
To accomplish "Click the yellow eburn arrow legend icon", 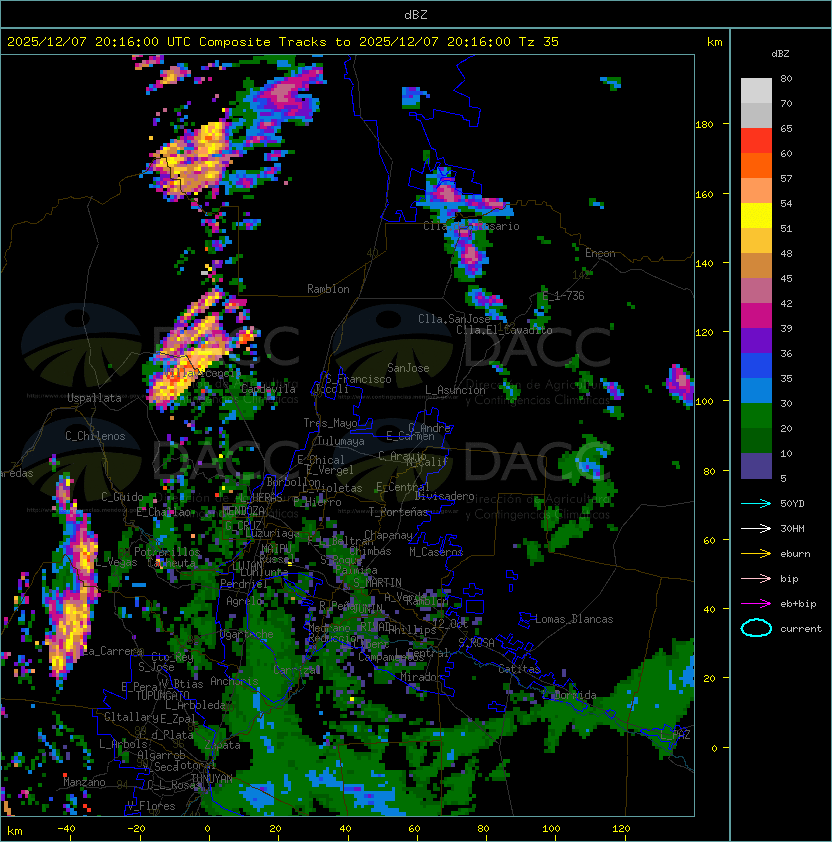I will tap(756, 554).
